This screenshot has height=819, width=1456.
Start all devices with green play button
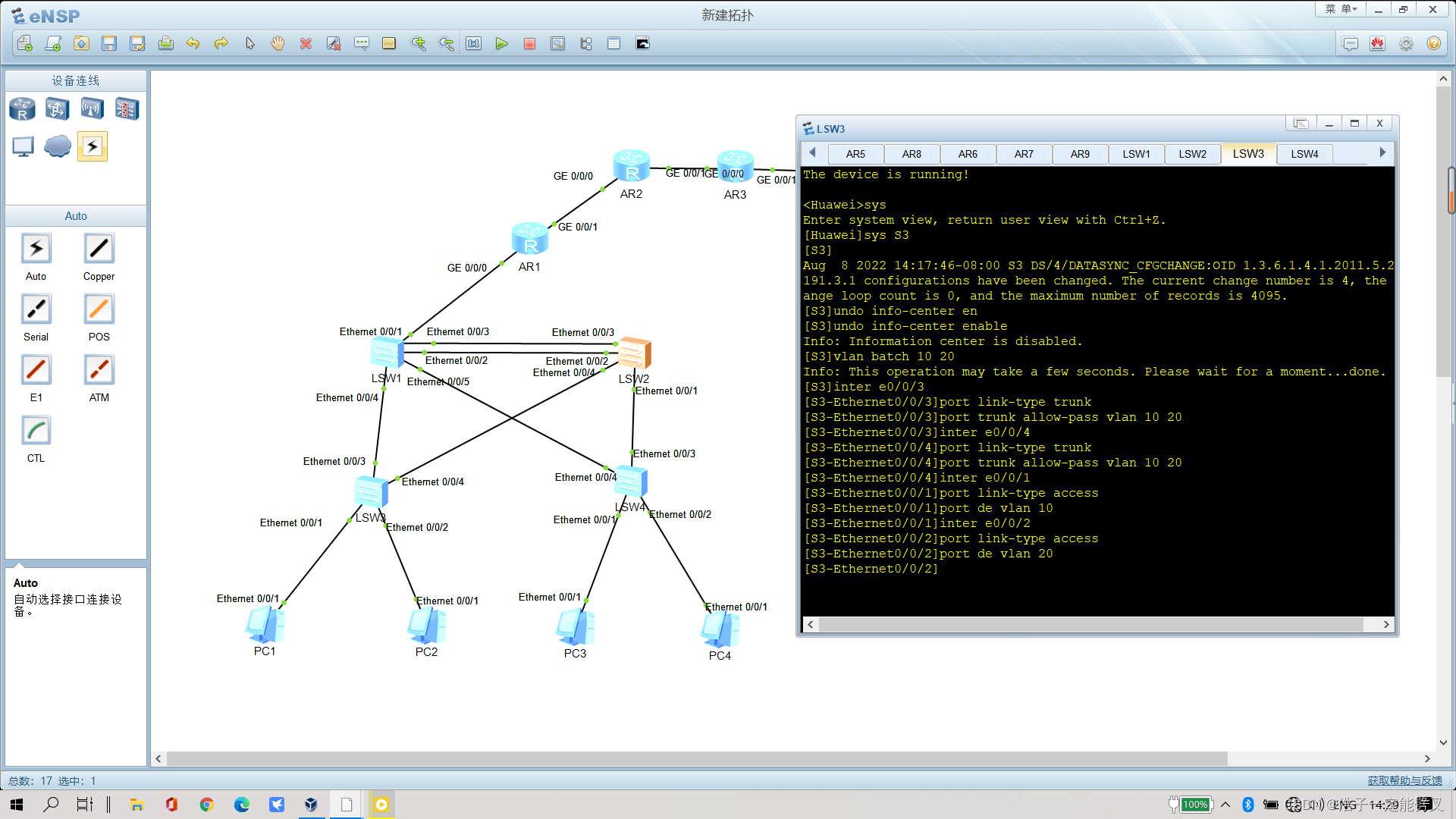[501, 44]
